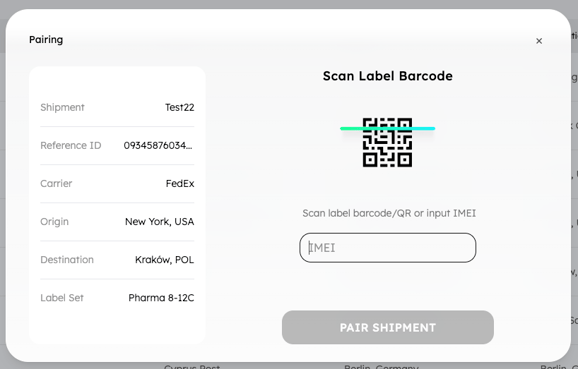Click the truncated Reference ID number
Screen dimensions: 578x369
[158, 145]
